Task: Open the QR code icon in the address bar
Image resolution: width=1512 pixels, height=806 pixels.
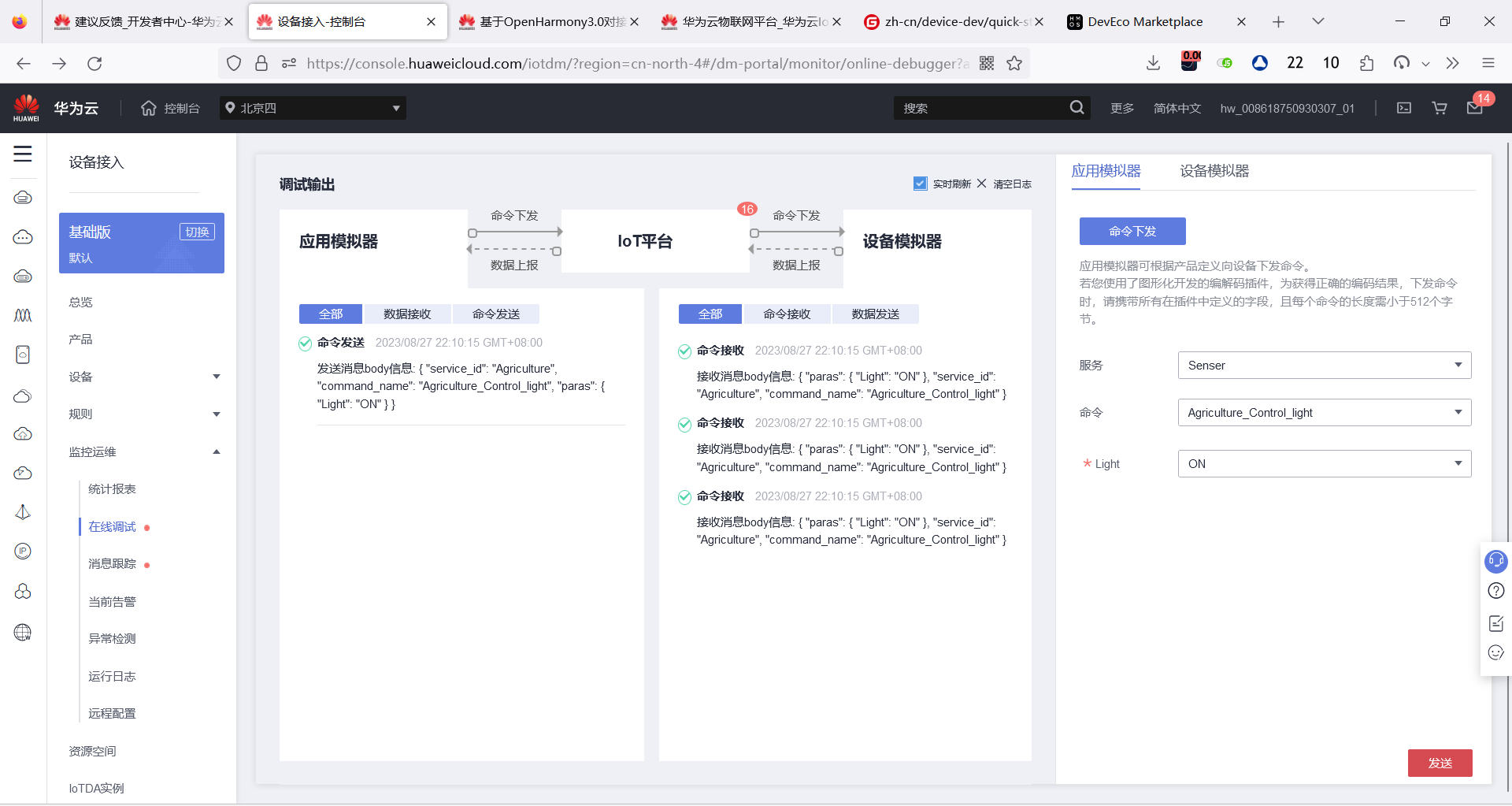Action: point(987,64)
